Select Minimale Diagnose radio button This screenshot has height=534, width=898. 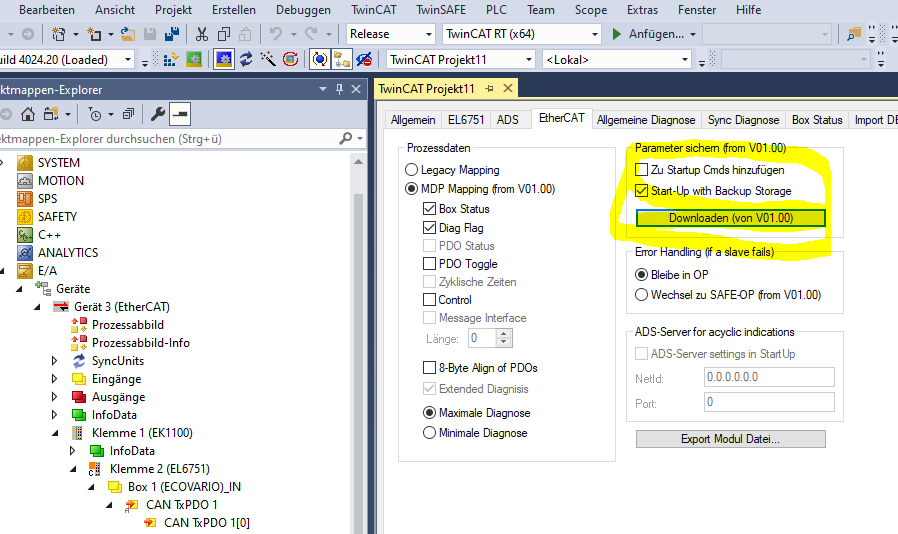pyautogui.click(x=430, y=433)
